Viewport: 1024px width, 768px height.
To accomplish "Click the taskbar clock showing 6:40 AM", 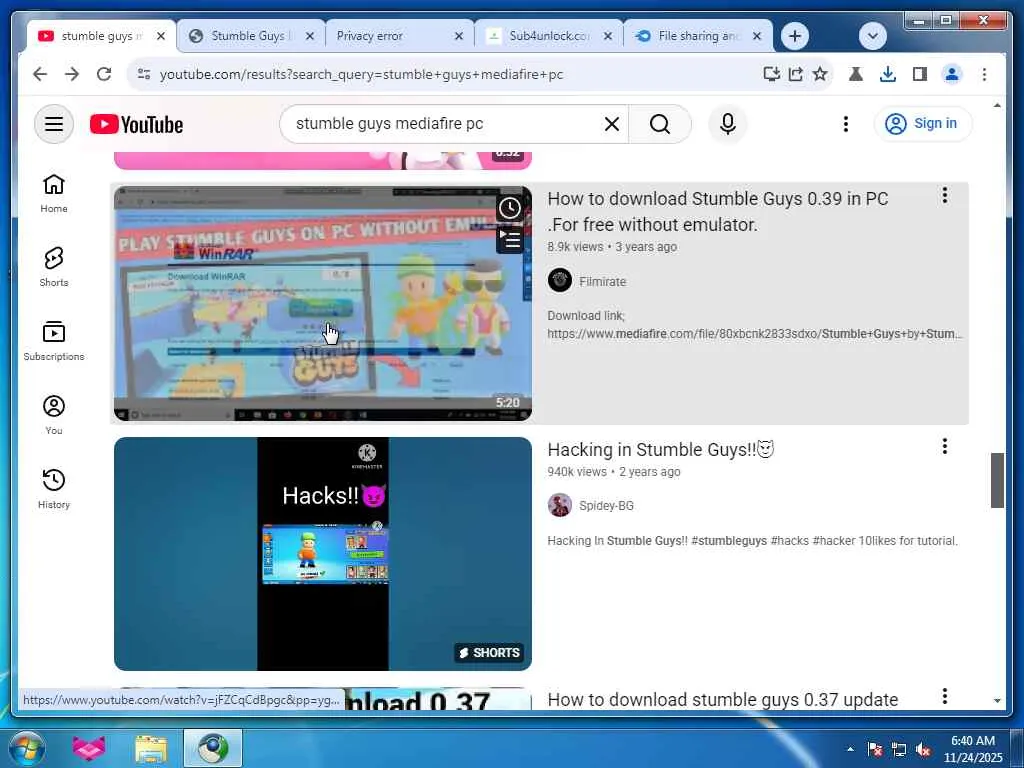I will tap(972, 749).
